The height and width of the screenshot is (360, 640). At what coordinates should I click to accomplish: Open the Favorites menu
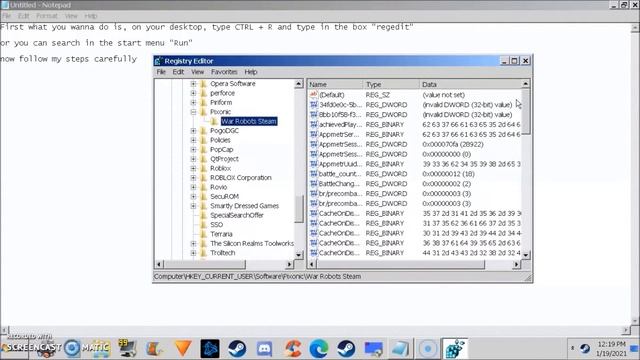[224, 72]
